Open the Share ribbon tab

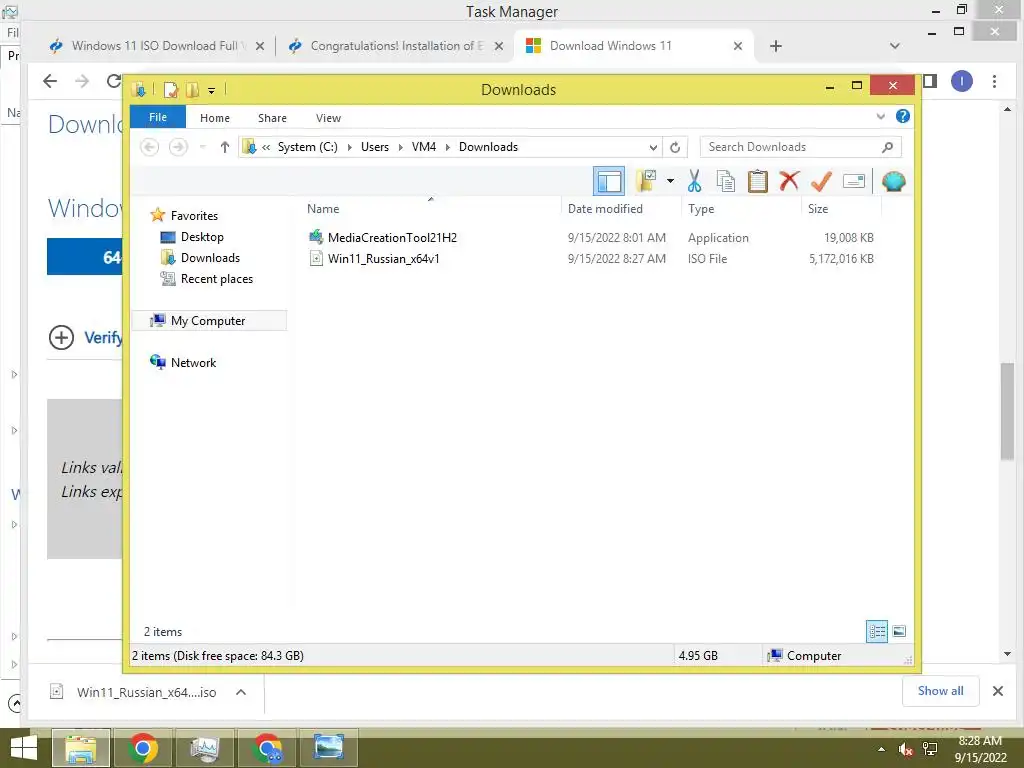[272, 118]
